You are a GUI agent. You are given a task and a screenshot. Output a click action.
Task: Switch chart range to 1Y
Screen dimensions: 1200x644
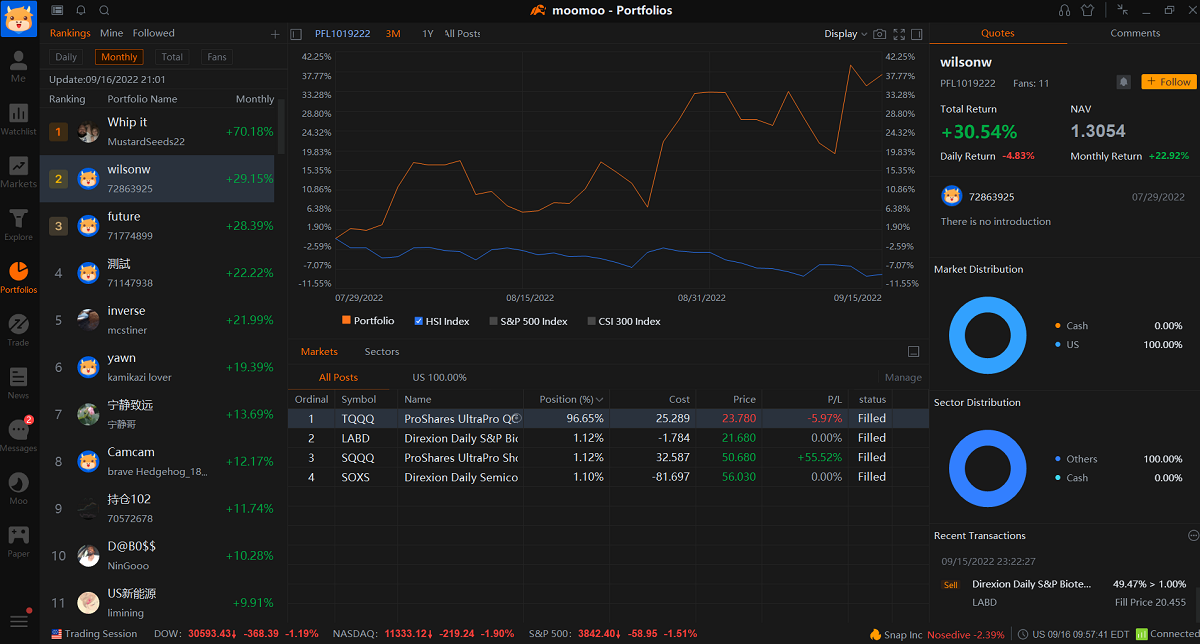pyautogui.click(x=428, y=34)
